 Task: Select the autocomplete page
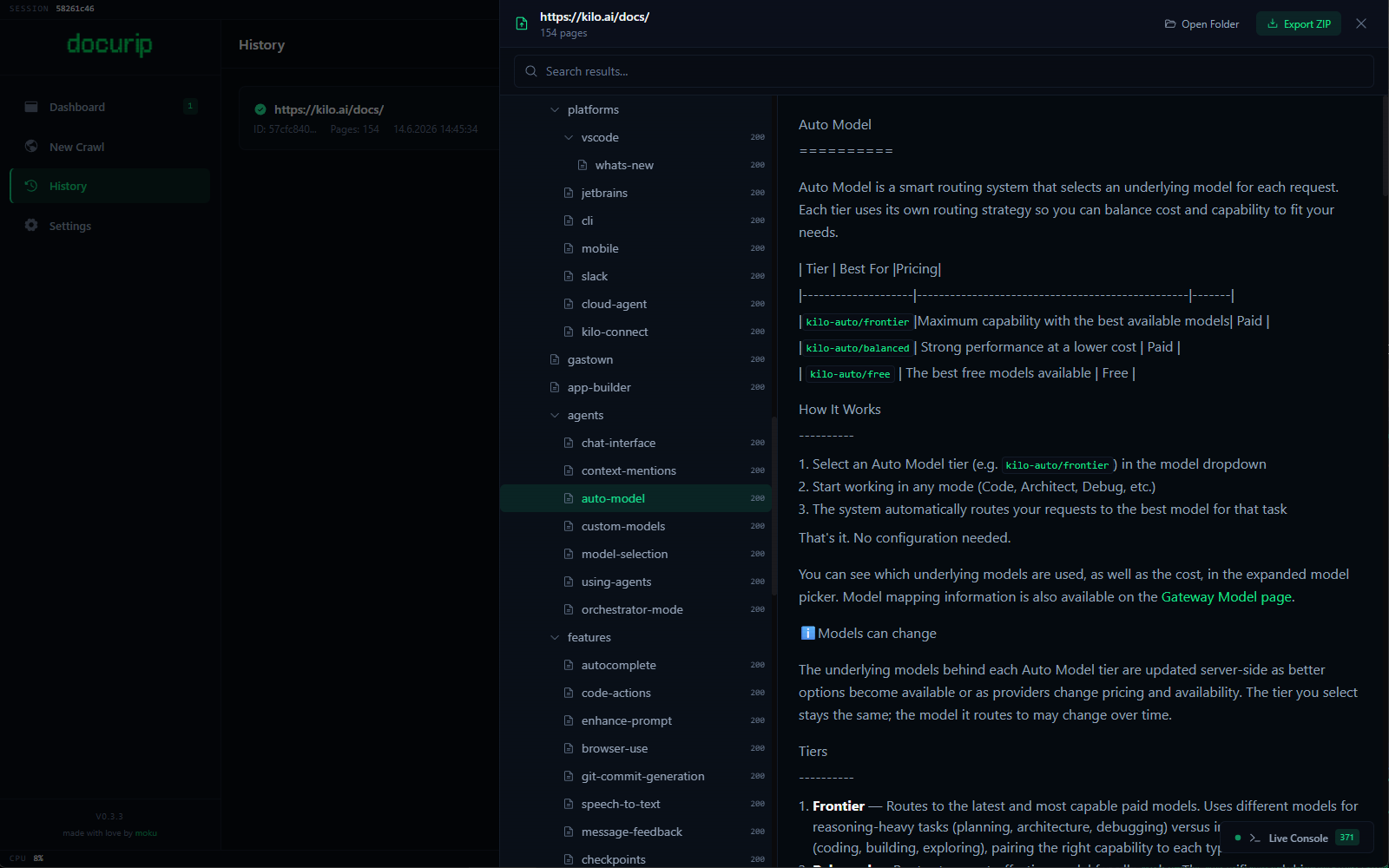pyautogui.click(x=636, y=665)
